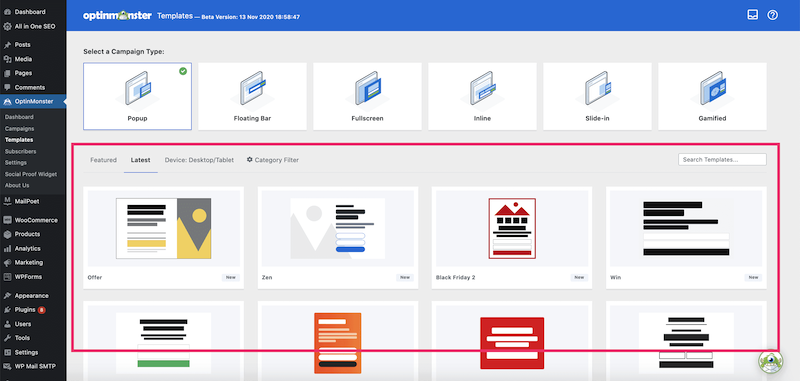Click the New badge on Offer template
Image resolution: width=800 pixels, height=381 pixels.
point(231,277)
